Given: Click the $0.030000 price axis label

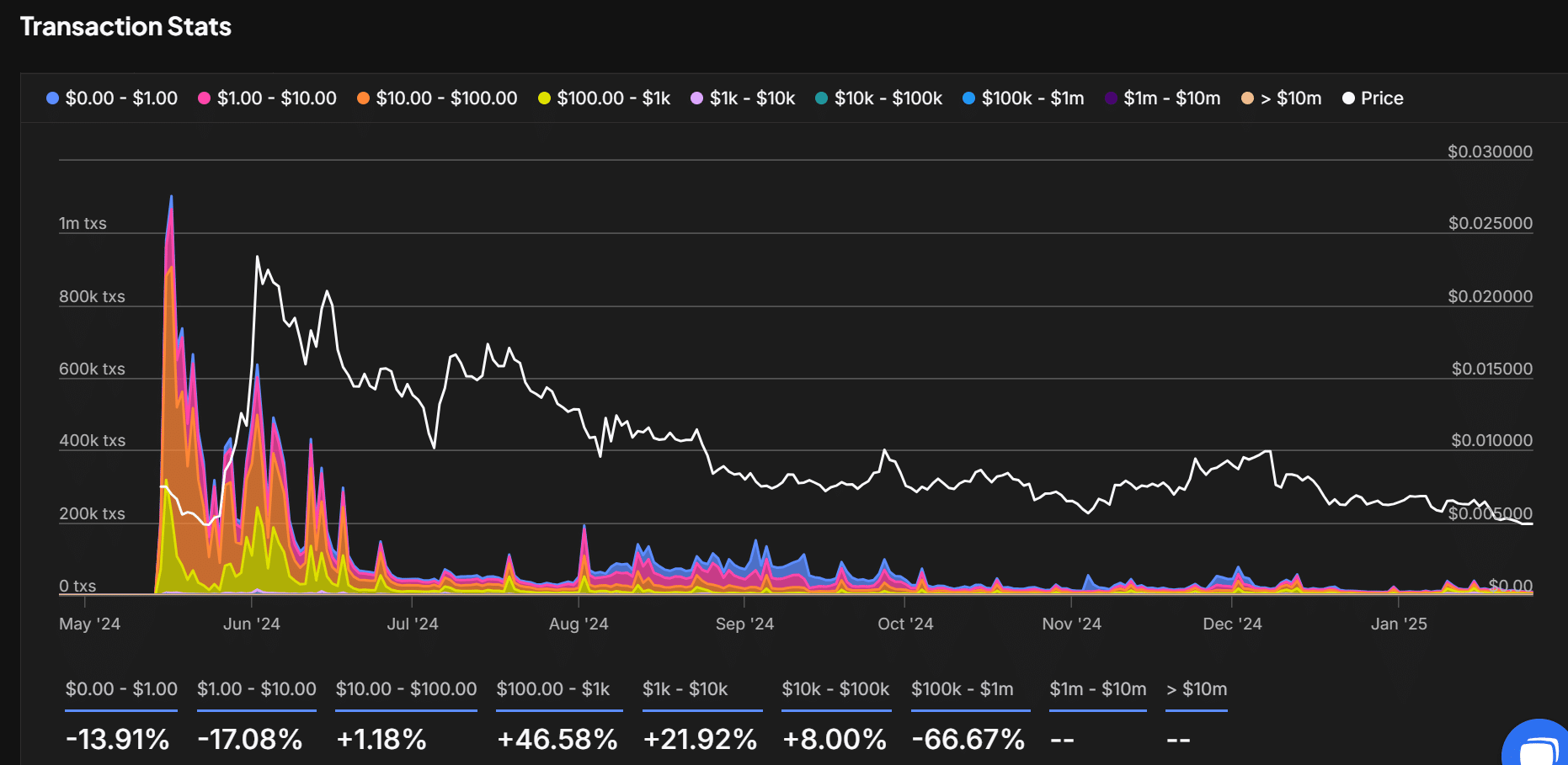Looking at the screenshot, I should tap(1490, 151).
